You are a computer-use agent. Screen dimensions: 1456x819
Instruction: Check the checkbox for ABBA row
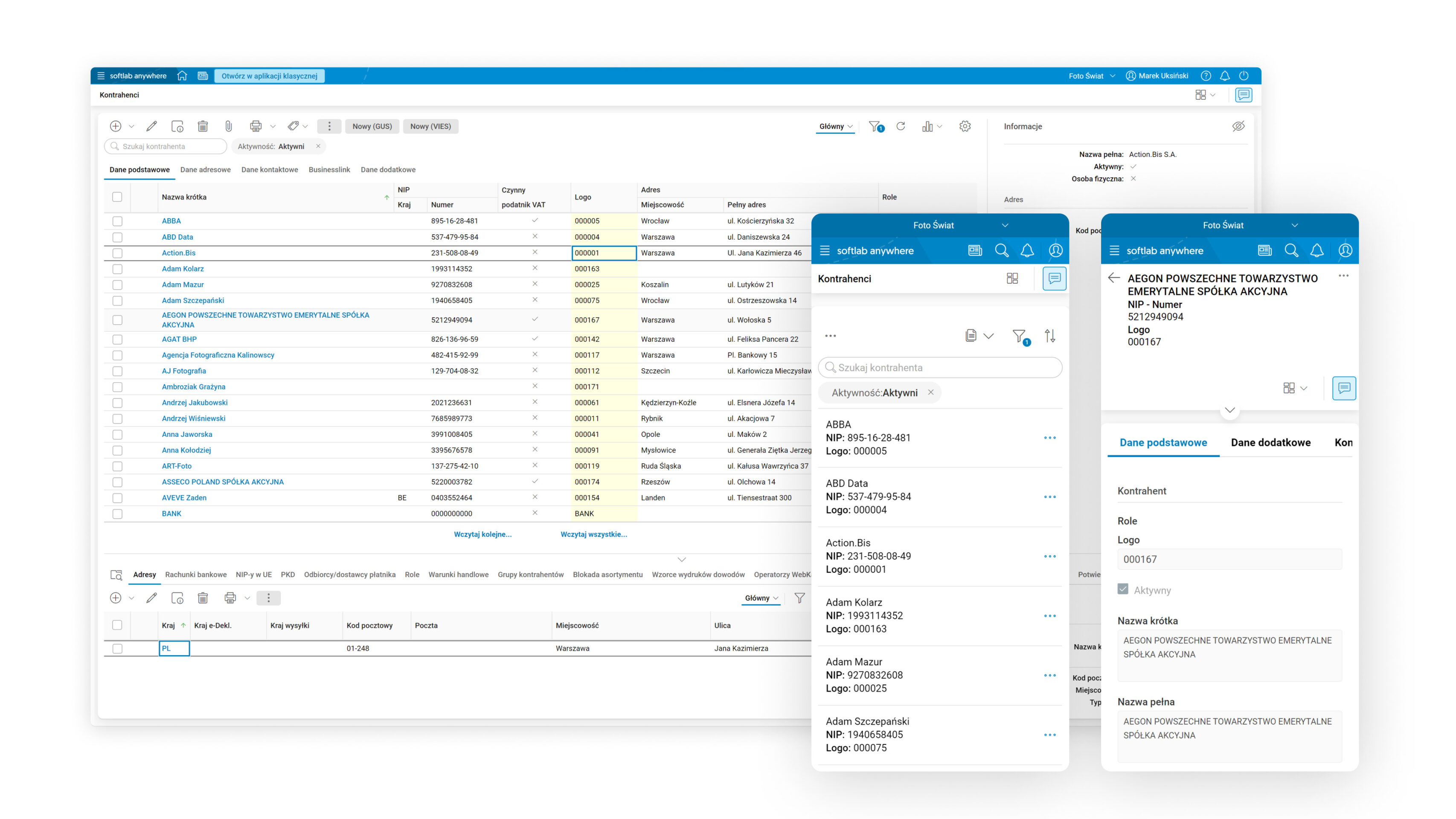click(x=117, y=221)
